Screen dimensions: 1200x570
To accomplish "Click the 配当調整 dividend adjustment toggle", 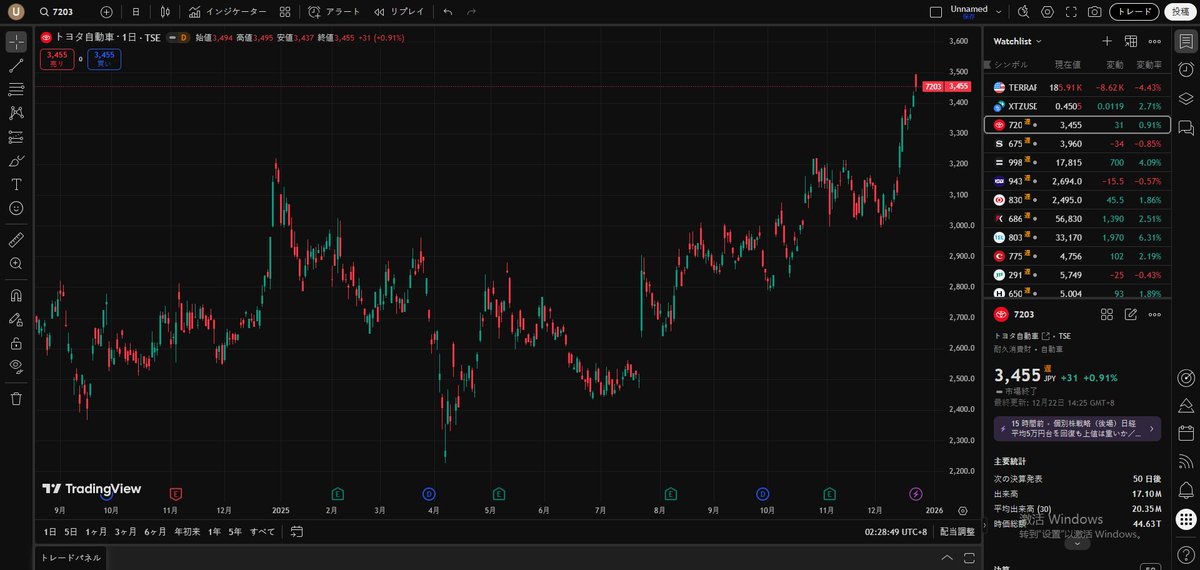I will [x=957, y=532].
